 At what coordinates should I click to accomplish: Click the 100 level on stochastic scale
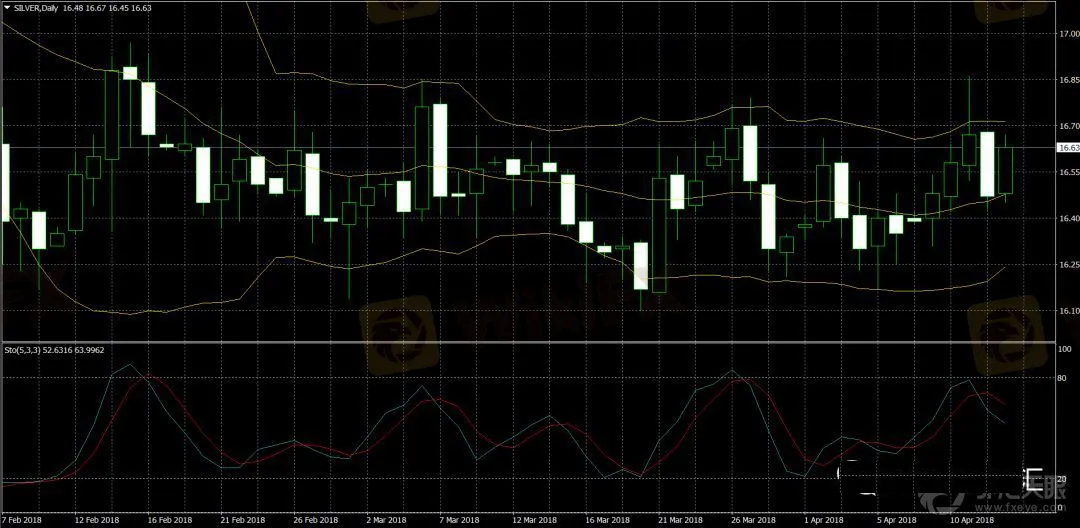tap(1065, 349)
